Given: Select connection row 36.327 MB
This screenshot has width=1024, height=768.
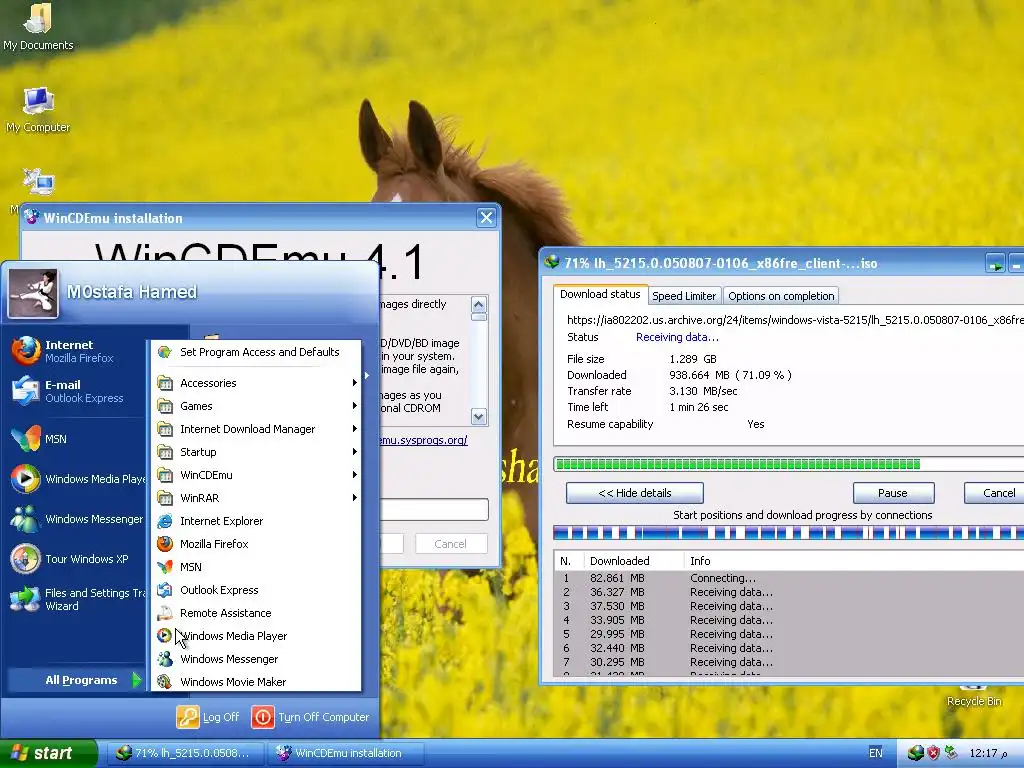Looking at the screenshot, I should click(789, 592).
